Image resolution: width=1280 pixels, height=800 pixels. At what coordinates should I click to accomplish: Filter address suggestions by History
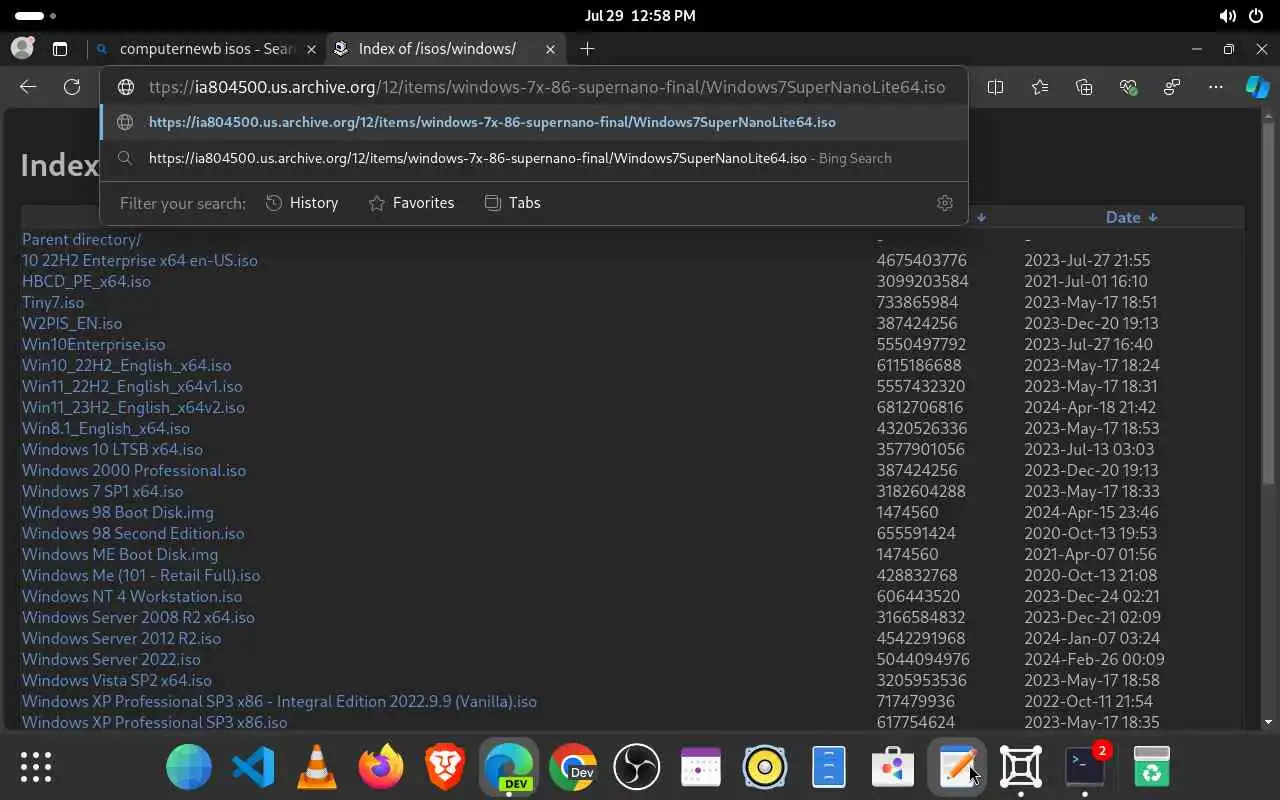click(x=302, y=203)
